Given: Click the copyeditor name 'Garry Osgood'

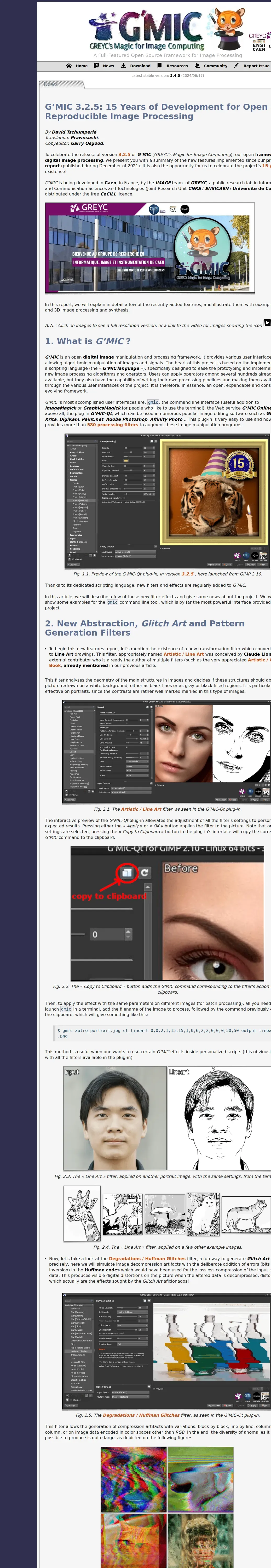Looking at the screenshot, I should click(x=87, y=144).
